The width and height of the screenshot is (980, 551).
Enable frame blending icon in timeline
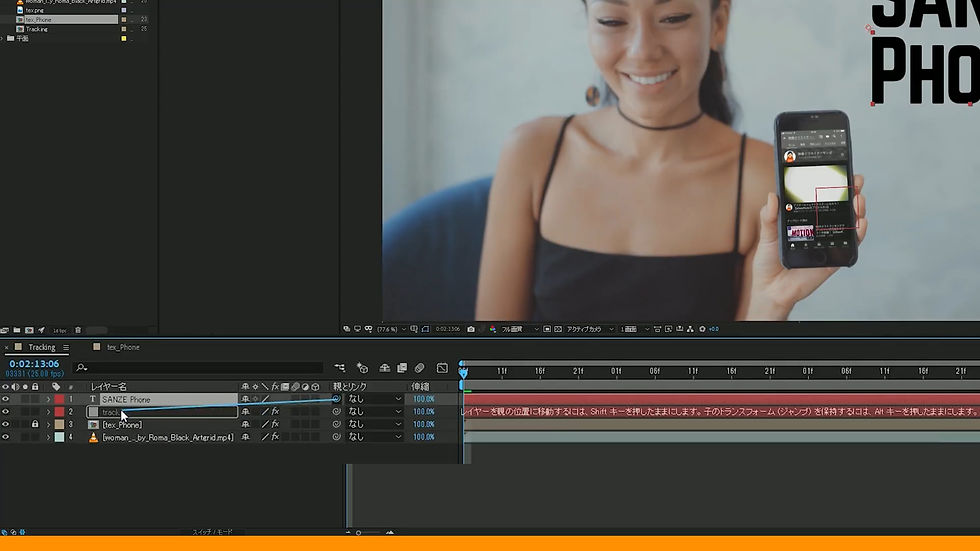click(x=402, y=368)
